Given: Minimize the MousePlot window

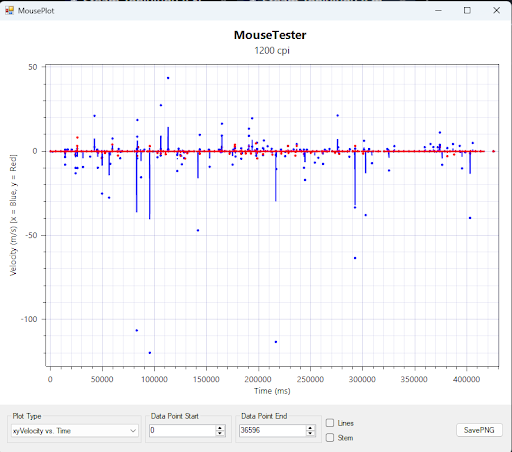Looking at the screenshot, I should (x=438, y=10).
